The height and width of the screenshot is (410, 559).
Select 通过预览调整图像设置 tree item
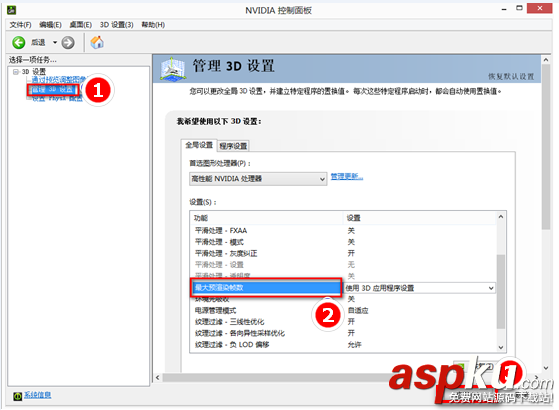(59, 79)
